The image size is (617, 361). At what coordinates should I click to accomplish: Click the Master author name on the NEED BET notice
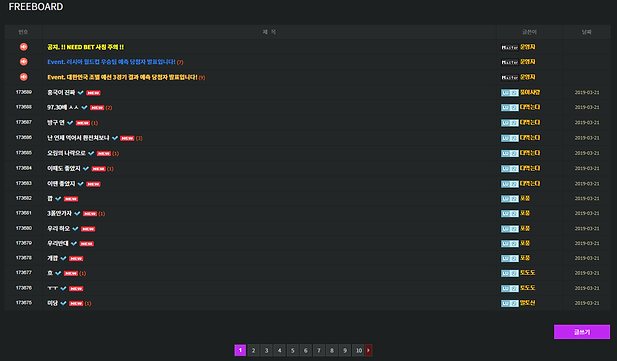tap(527, 47)
